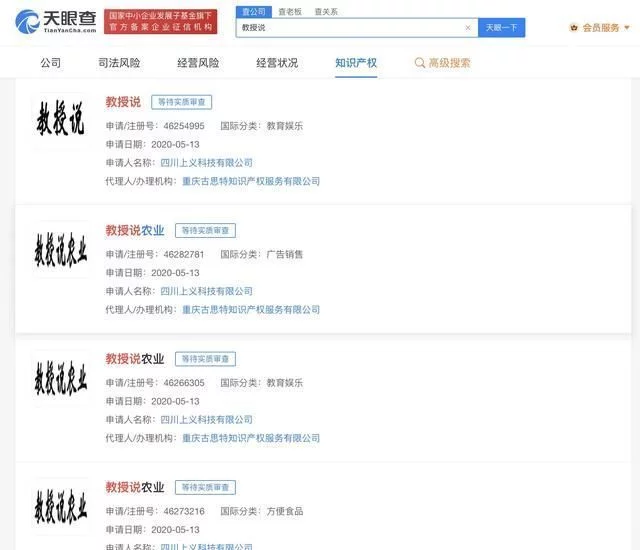Click the crown icon beside 会员服务
The height and width of the screenshot is (550, 640).
(574, 28)
